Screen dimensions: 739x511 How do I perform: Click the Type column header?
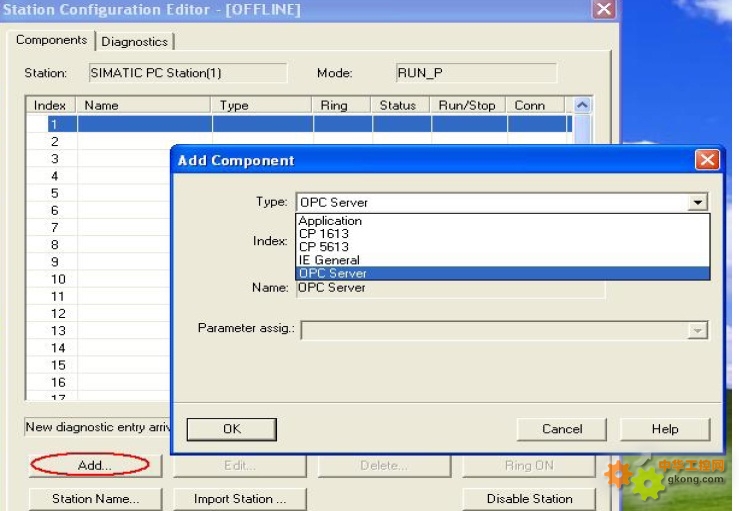[x=262, y=105]
